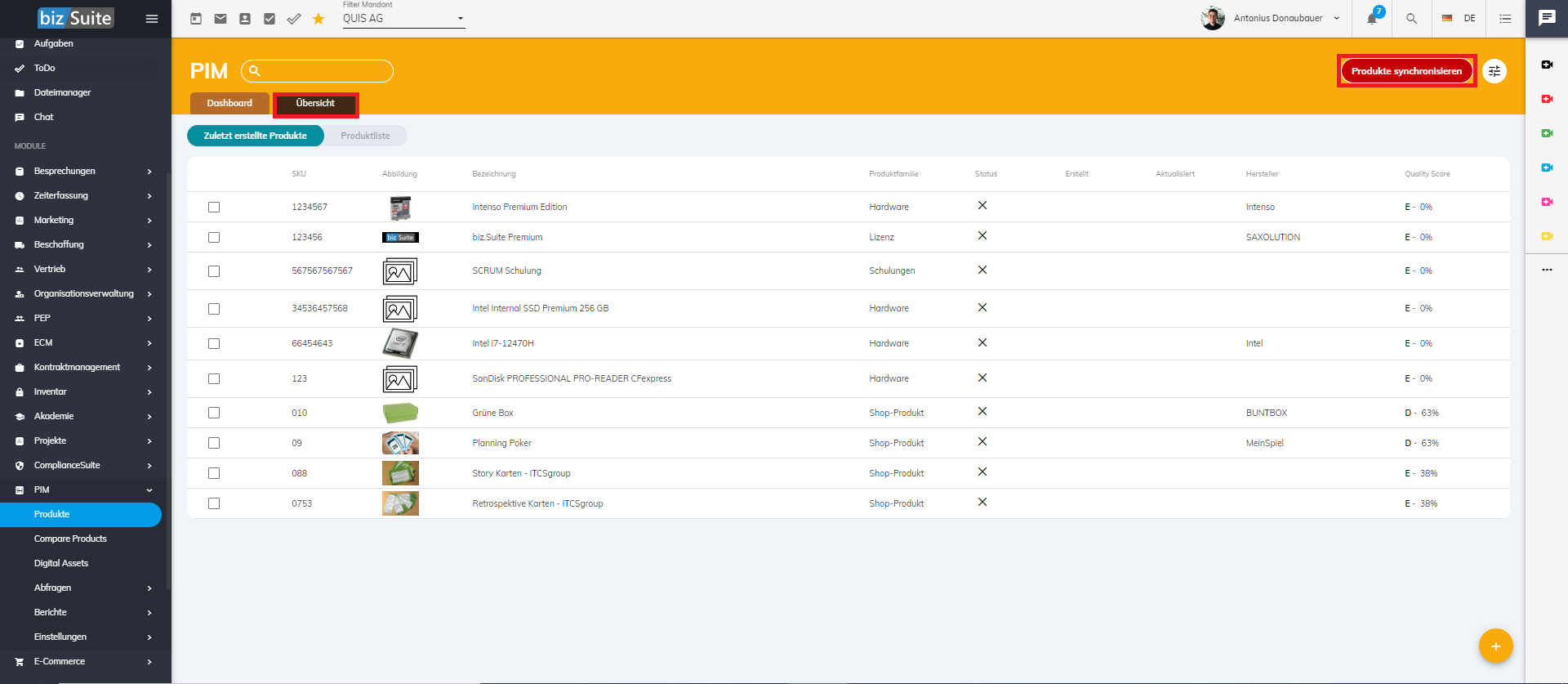Click the pink video camera icon

pos(1547,202)
